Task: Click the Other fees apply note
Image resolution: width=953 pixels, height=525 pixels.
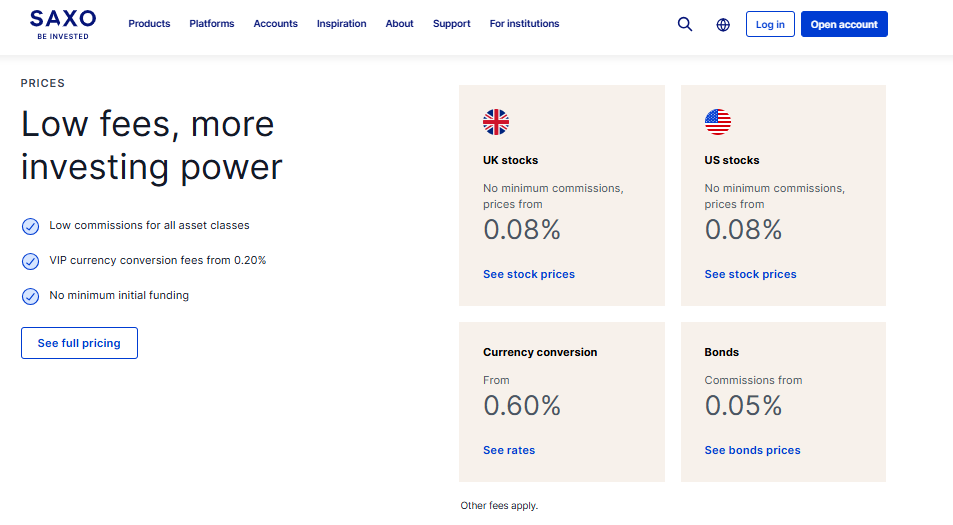Action: coord(499,506)
